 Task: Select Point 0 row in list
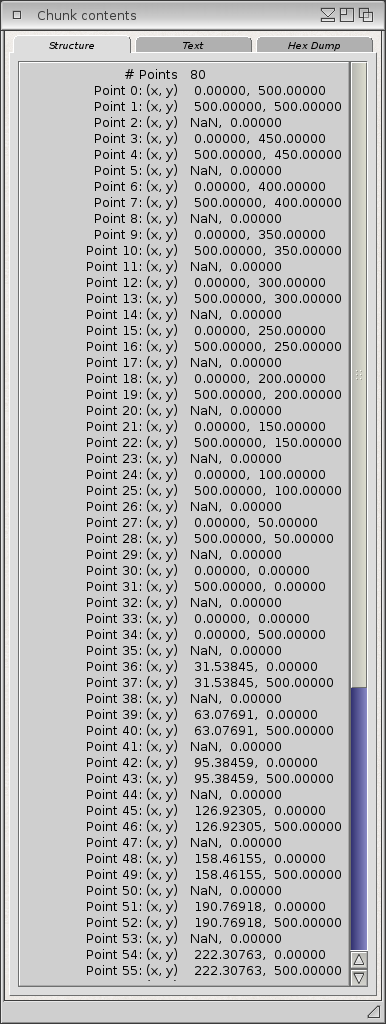point(210,91)
